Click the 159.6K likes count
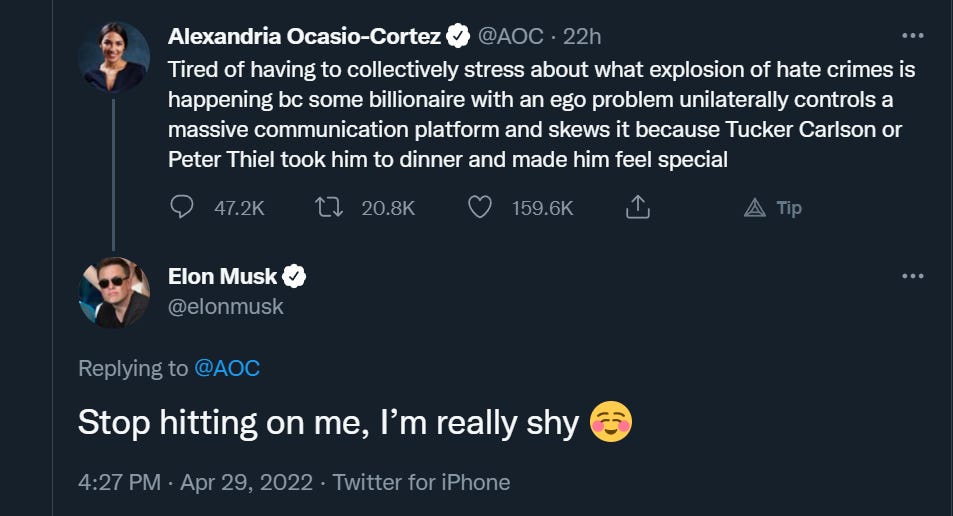 542,208
